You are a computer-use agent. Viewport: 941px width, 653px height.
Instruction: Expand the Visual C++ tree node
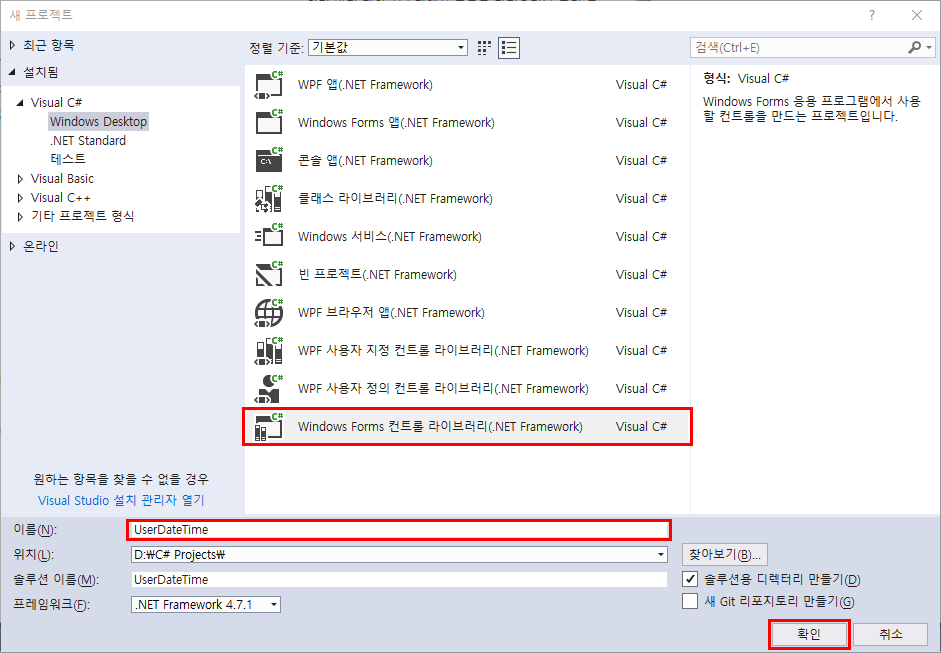click(20, 198)
